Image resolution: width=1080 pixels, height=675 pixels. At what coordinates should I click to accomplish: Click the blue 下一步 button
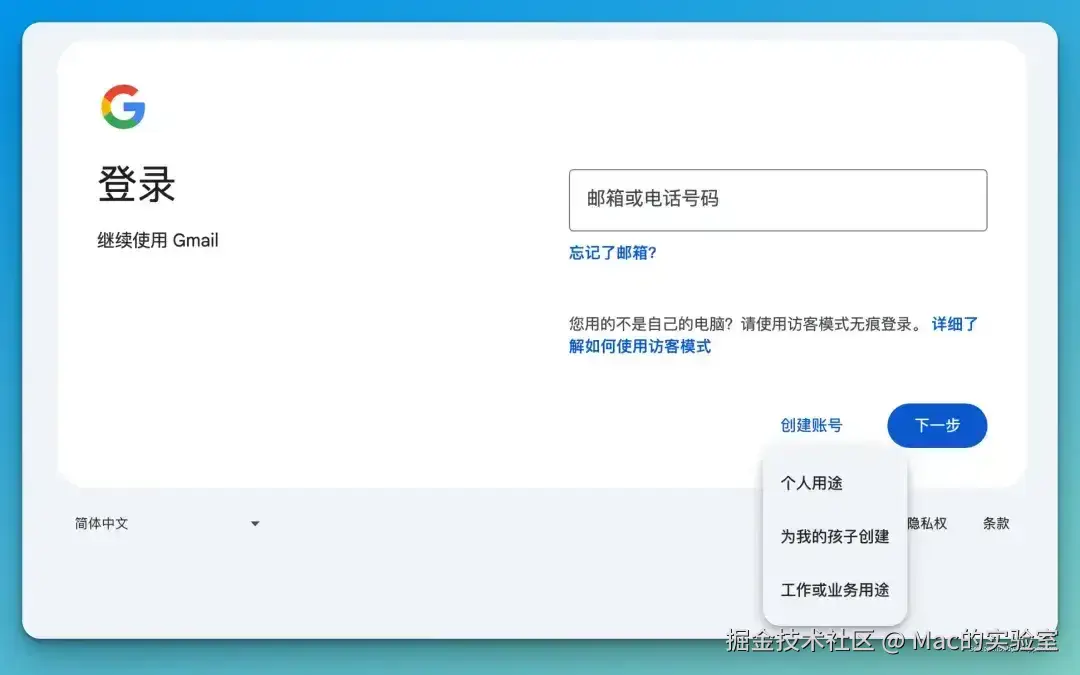(937, 425)
